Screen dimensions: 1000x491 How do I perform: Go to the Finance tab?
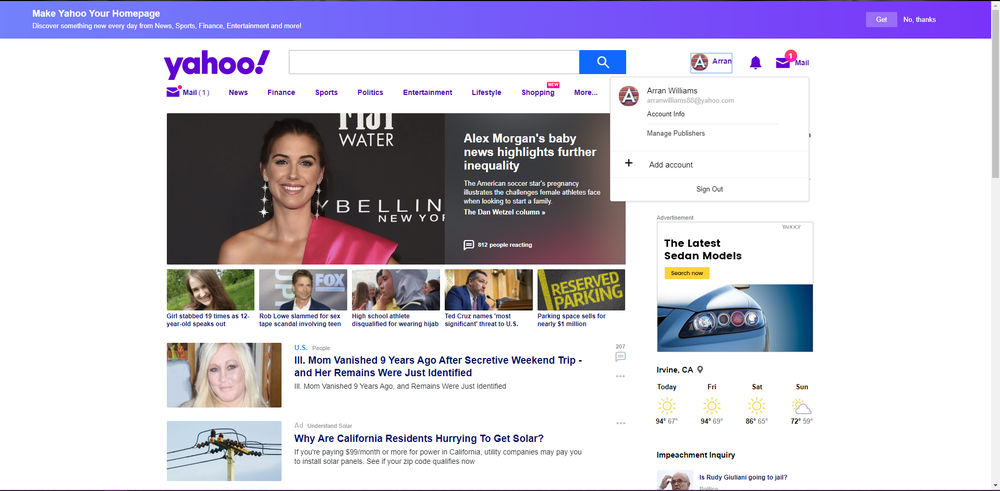pyautogui.click(x=281, y=92)
